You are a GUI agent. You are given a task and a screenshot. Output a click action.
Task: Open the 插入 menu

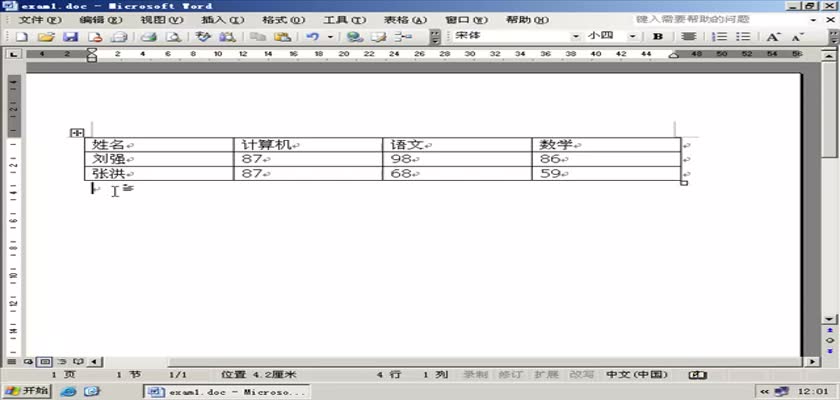(222, 20)
